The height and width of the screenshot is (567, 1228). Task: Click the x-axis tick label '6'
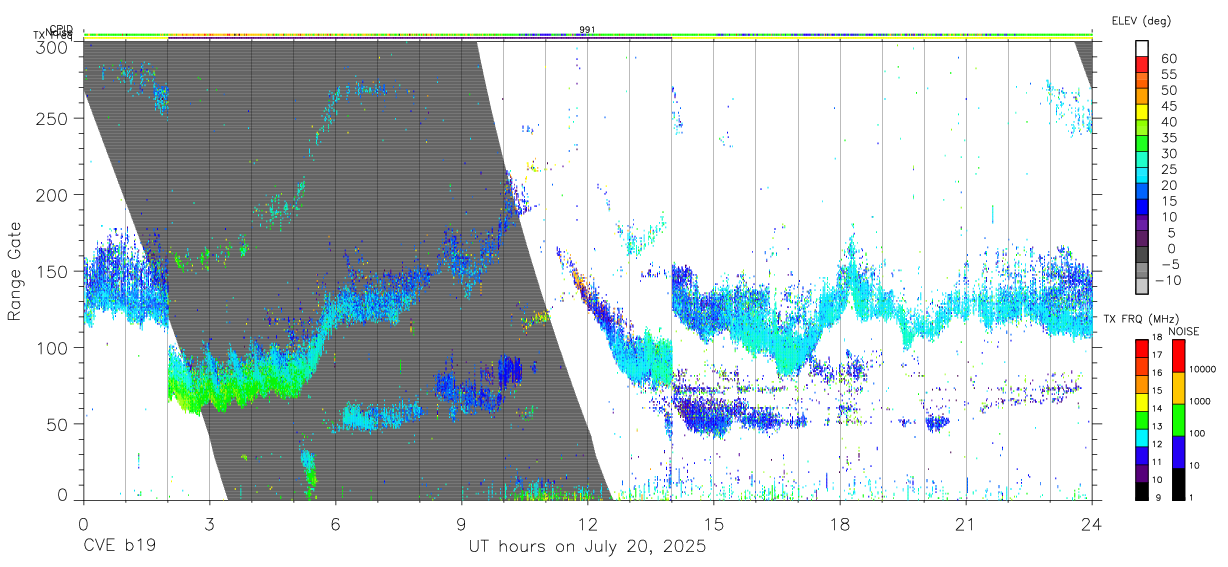click(x=335, y=525)
